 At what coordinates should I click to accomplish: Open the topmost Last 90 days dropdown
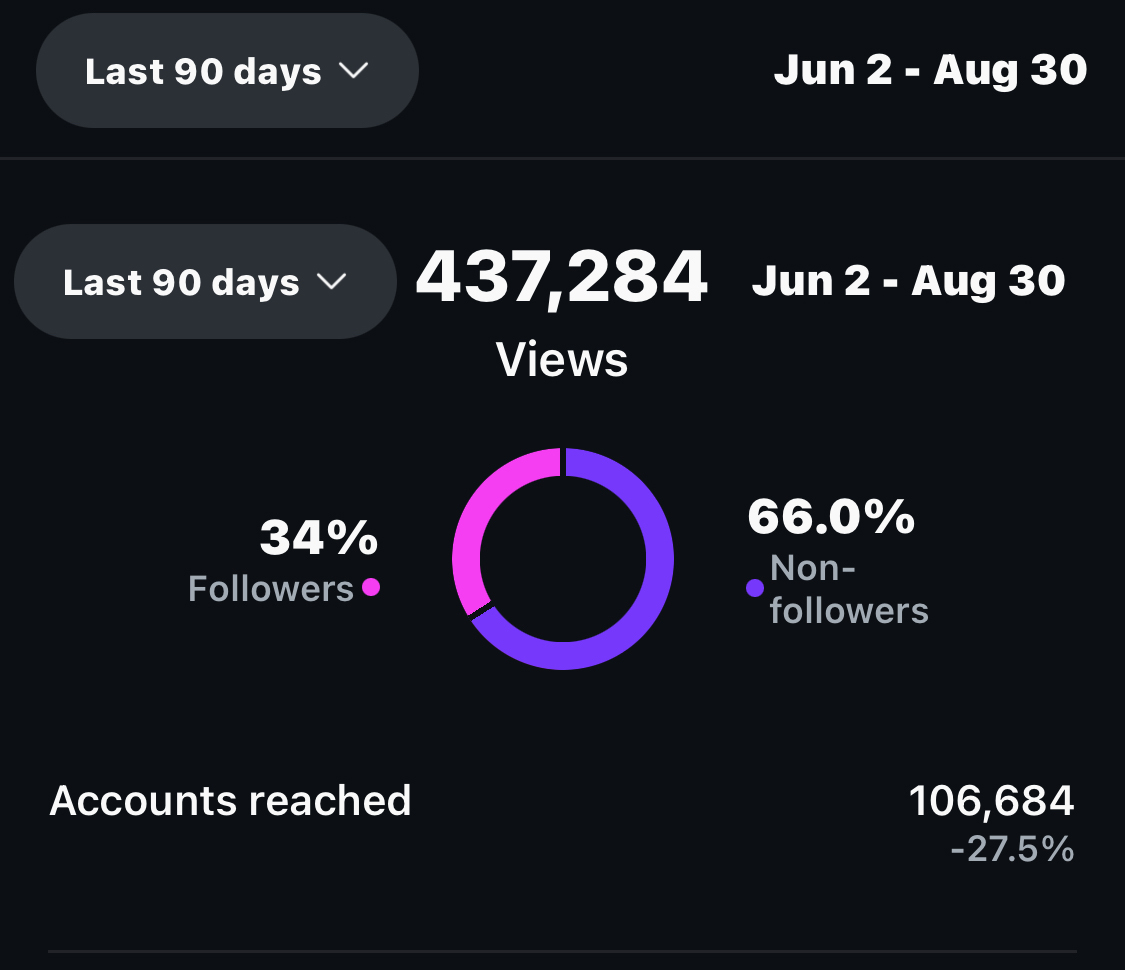click(226, 71)
